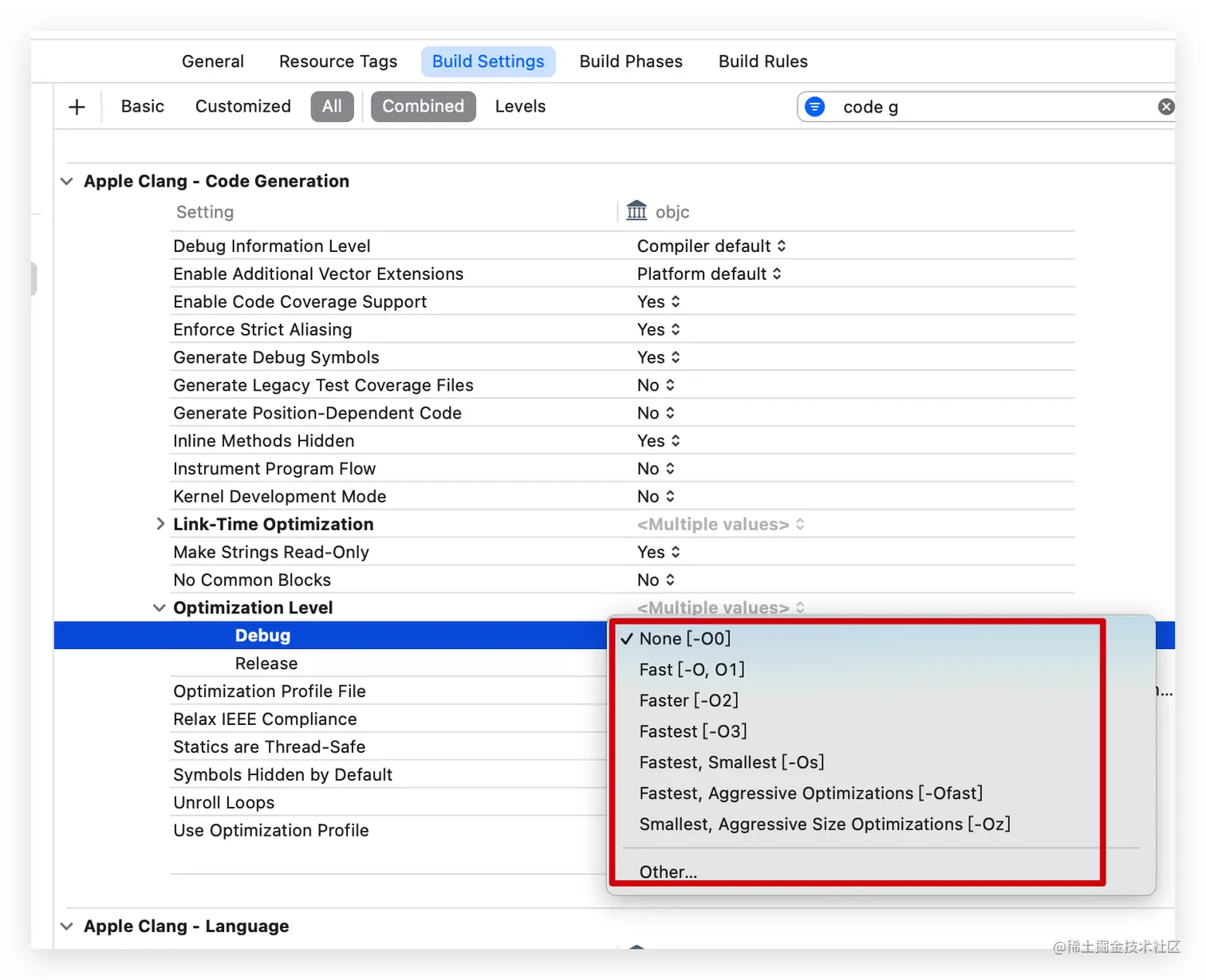Clear the 'code g' search text
The height and width of the screenshot is (980, 1206).
pos(1165,107)
